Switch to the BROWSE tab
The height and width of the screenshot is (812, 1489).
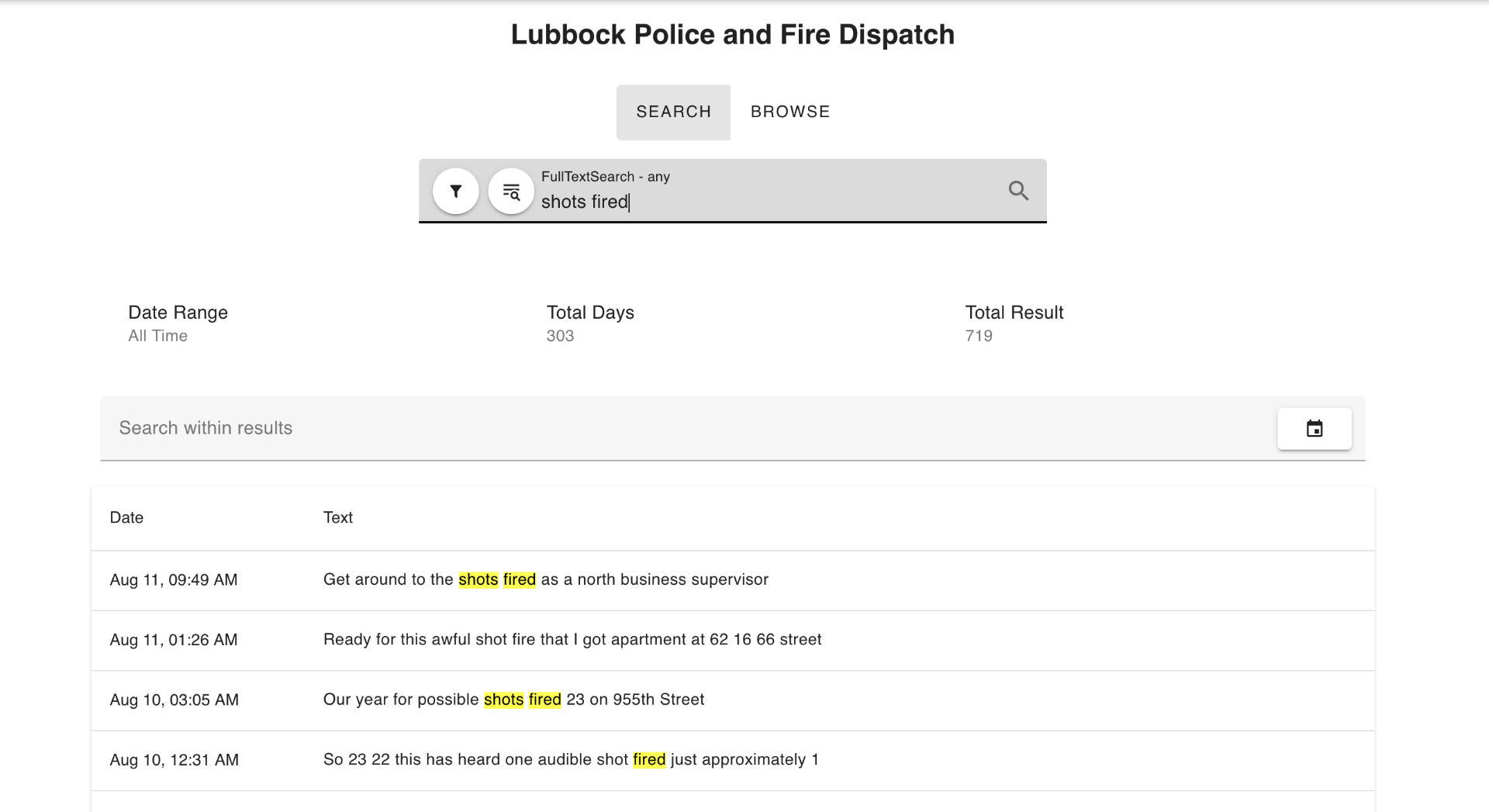pyautogui.click(x=789, y=112)
